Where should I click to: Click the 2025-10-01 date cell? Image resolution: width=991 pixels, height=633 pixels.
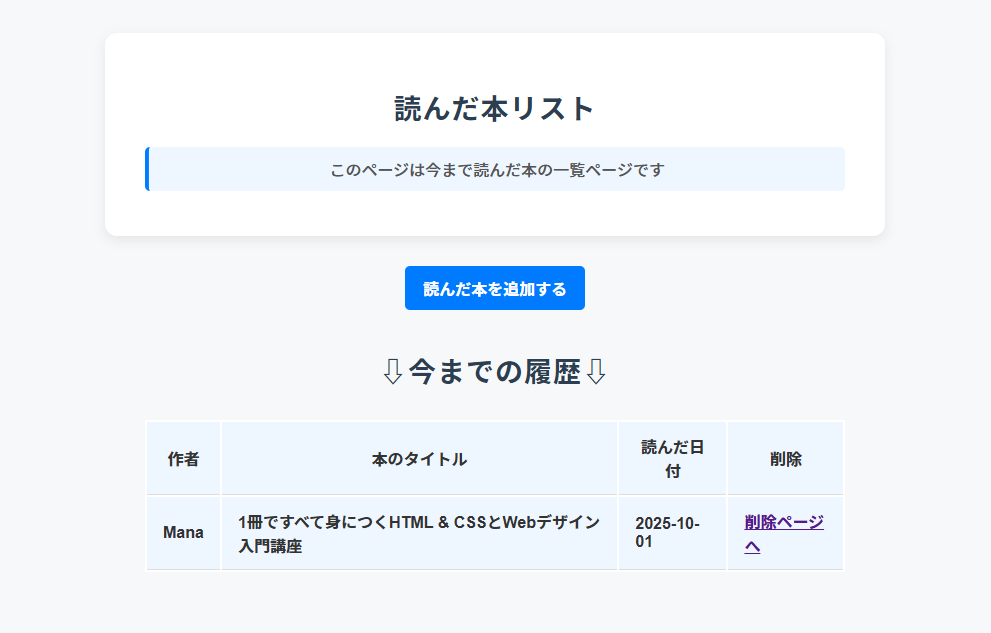667,533
